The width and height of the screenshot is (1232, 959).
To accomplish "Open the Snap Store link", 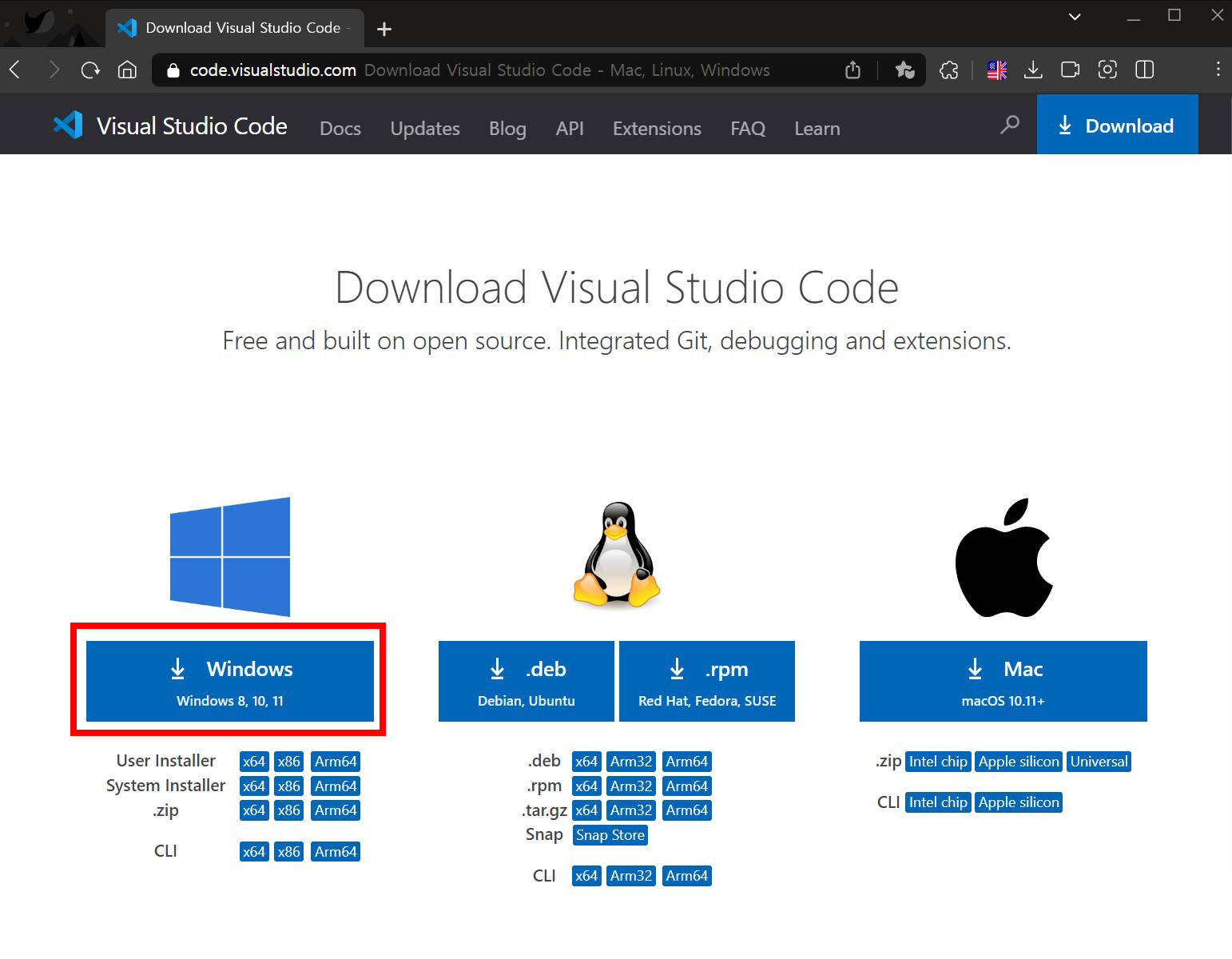I will [x=610, y=835].
